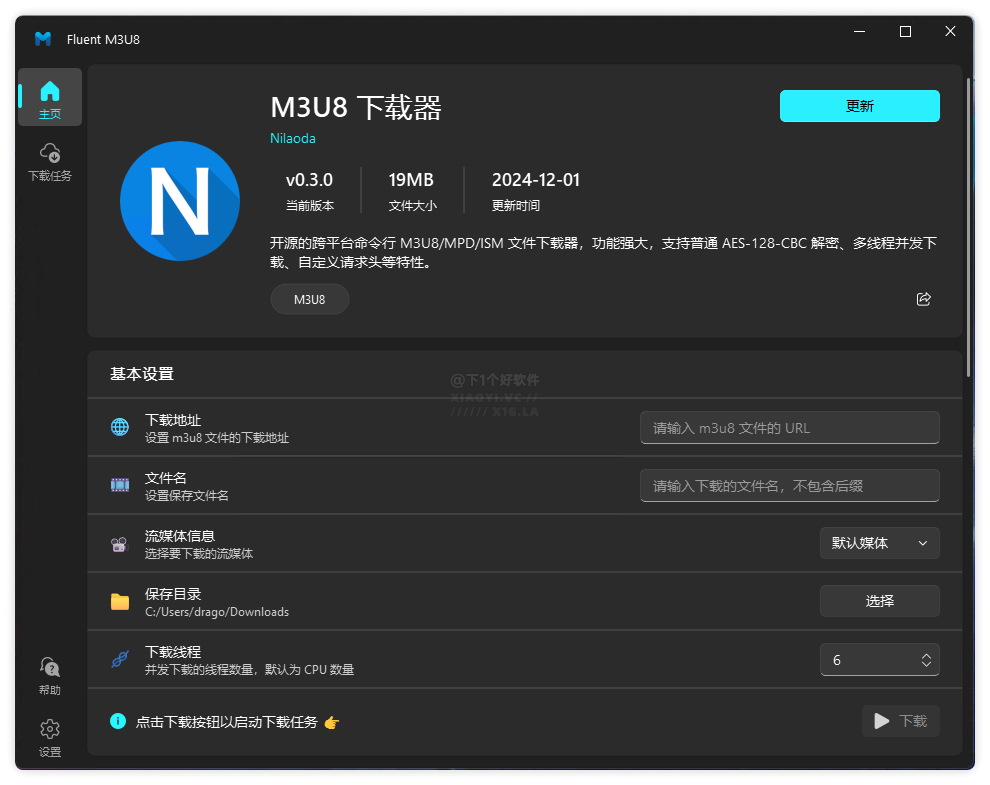Focus the download file name input
990x785 pixels.
789,486
